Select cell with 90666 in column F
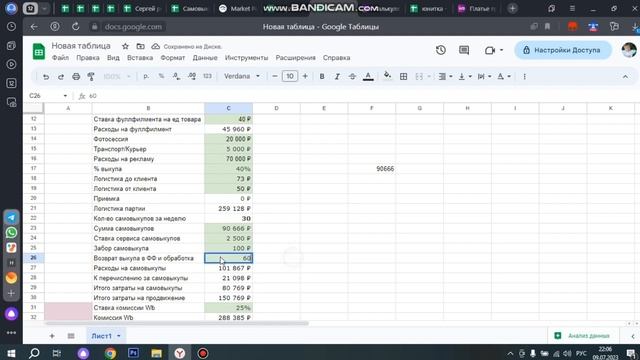The image size is (640, 360). coord(371,169)
